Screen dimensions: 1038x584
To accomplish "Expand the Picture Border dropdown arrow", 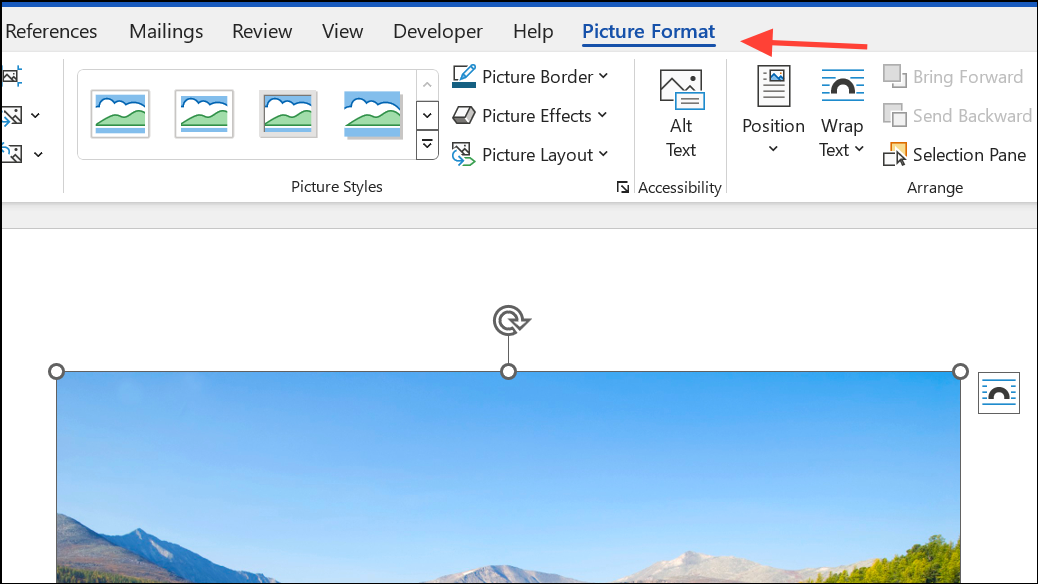I will [x=603, y=76].
